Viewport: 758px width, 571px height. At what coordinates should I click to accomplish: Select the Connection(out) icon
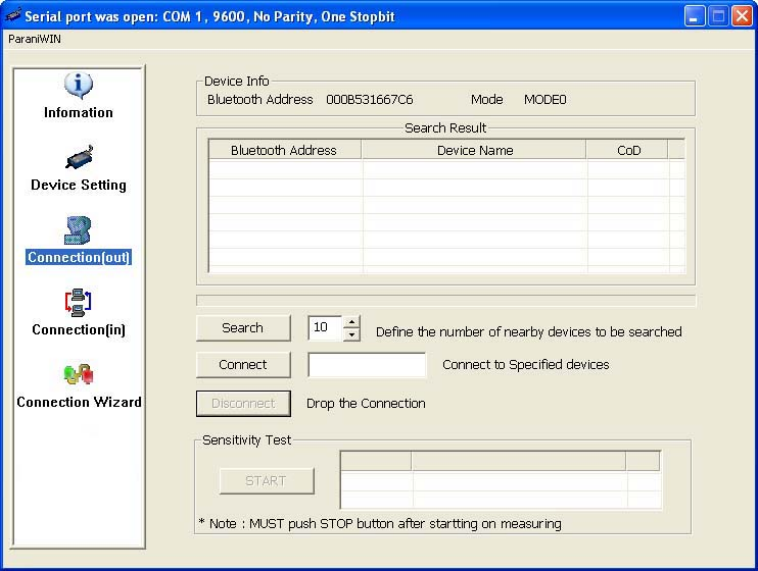pos(77,230)
